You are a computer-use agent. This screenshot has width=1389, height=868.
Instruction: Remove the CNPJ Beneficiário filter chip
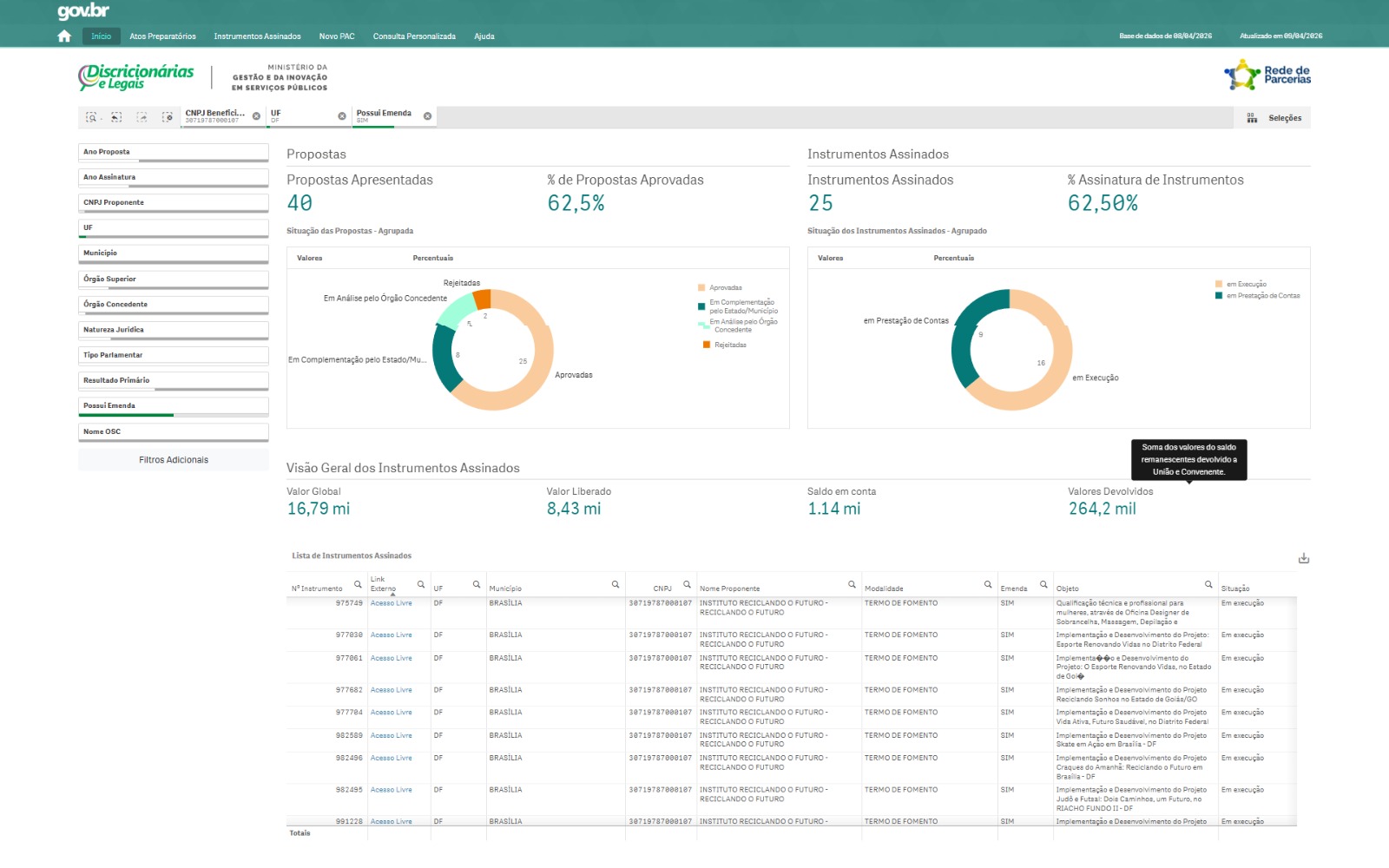[256, 116]
